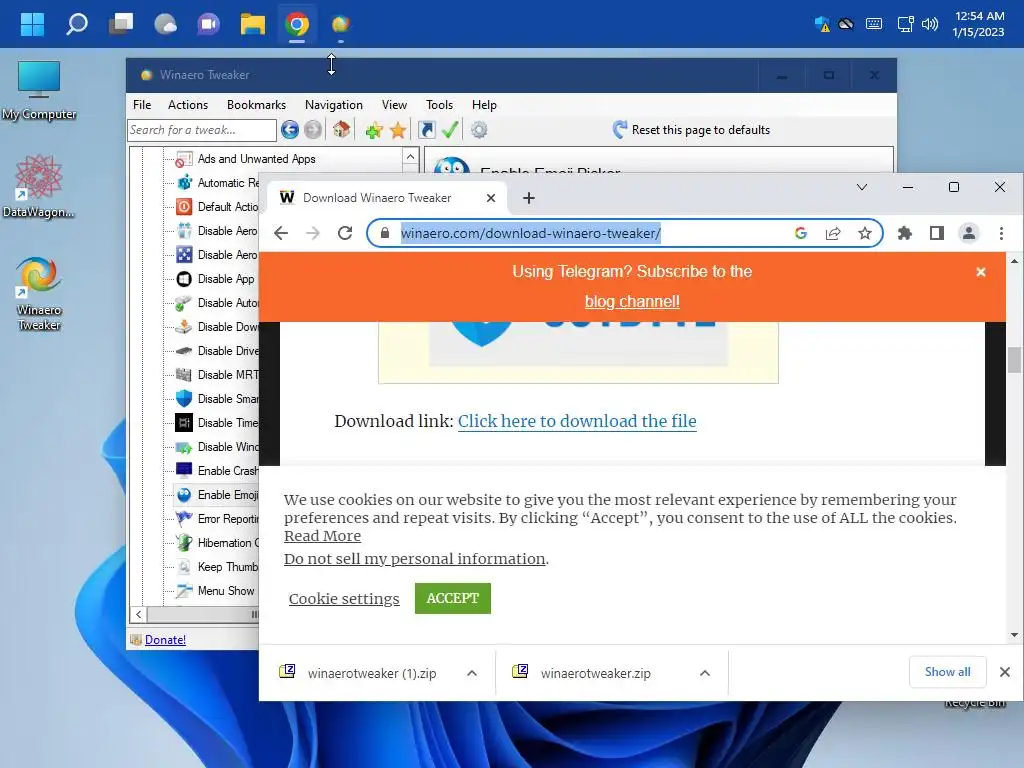Click the Winaero Tweaker taskbar icon
The width and height of the screenshot is (1024, 768).
pyautogui.click(x=340, y=25)
